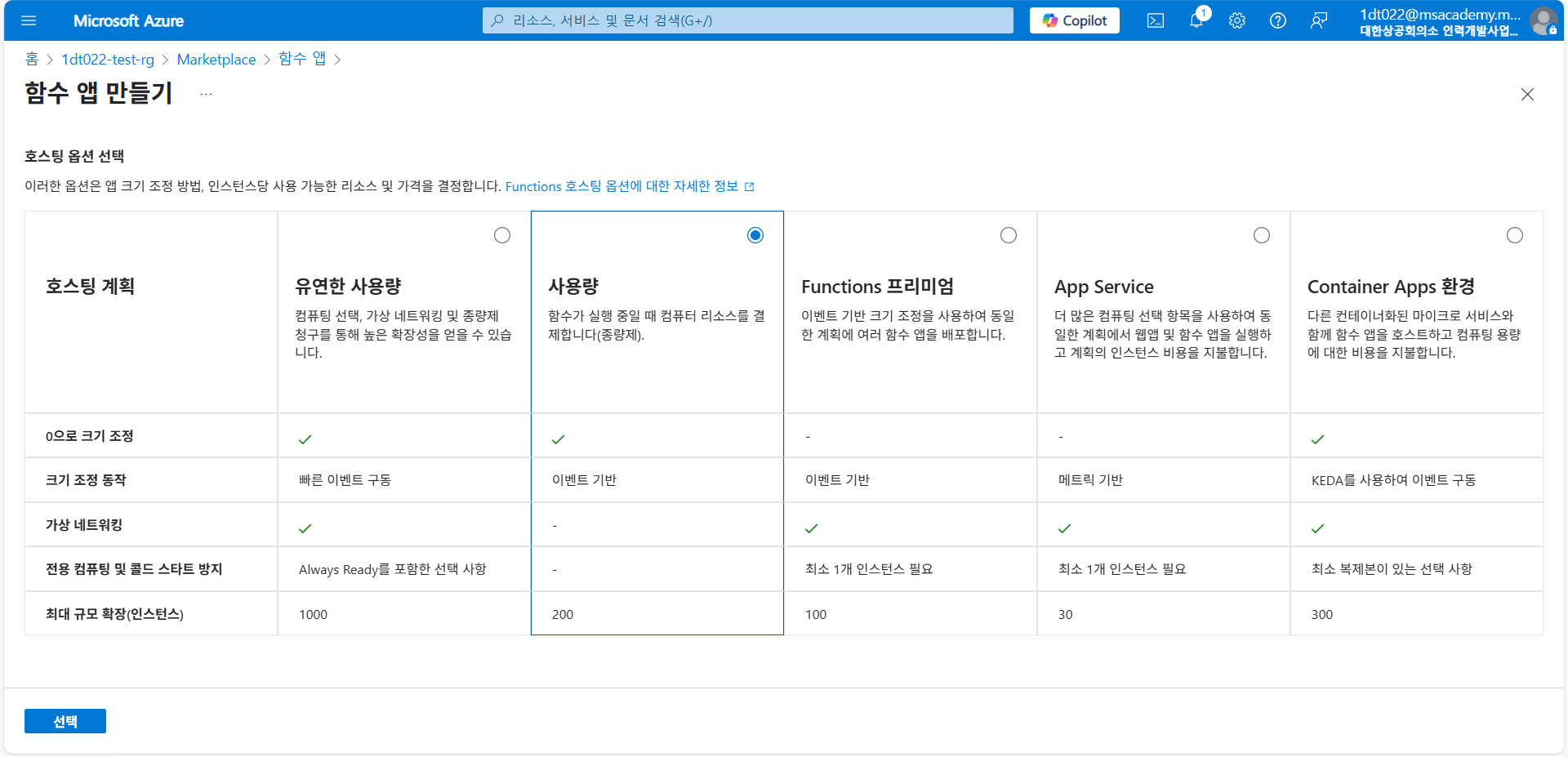
Task: Click Container Apps scale-to-zero checkmark
Action: [x=1318, y=439]
